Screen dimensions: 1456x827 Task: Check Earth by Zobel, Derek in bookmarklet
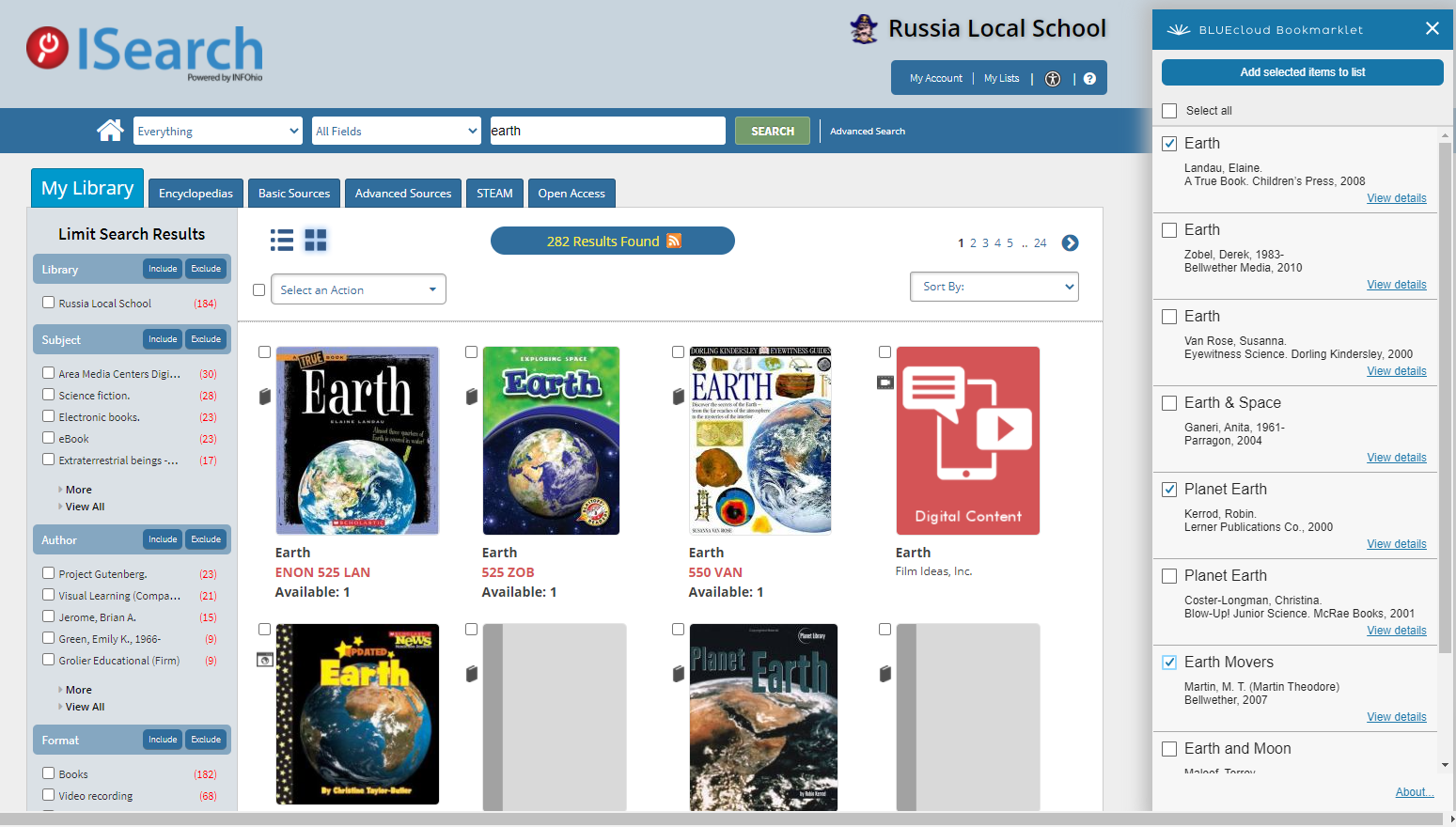1169,230
